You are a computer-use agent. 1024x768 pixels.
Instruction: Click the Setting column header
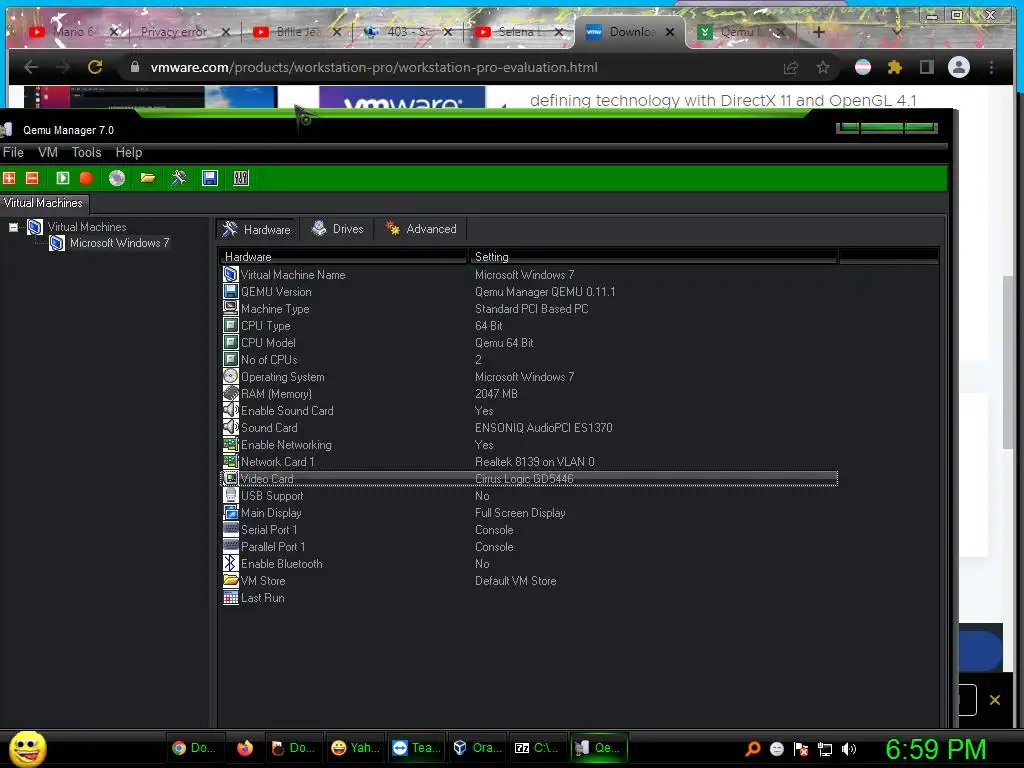click(653, 257)
